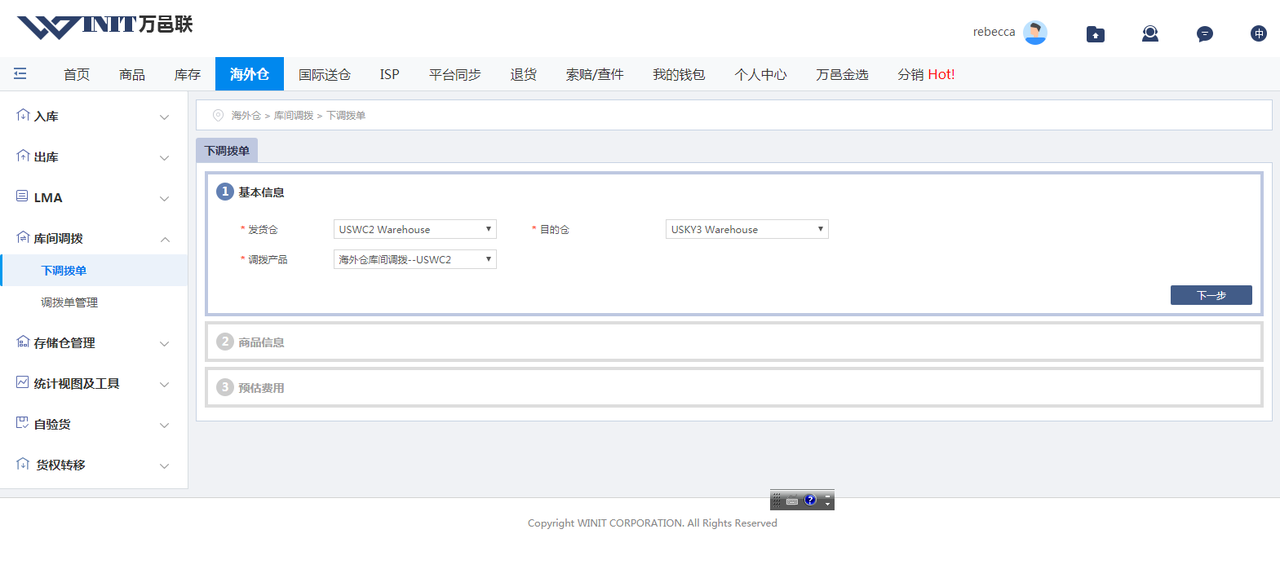1280x569 pixels.
Task: Click the LMA list icon in sidebar
Action: click(x=23, y=197)
